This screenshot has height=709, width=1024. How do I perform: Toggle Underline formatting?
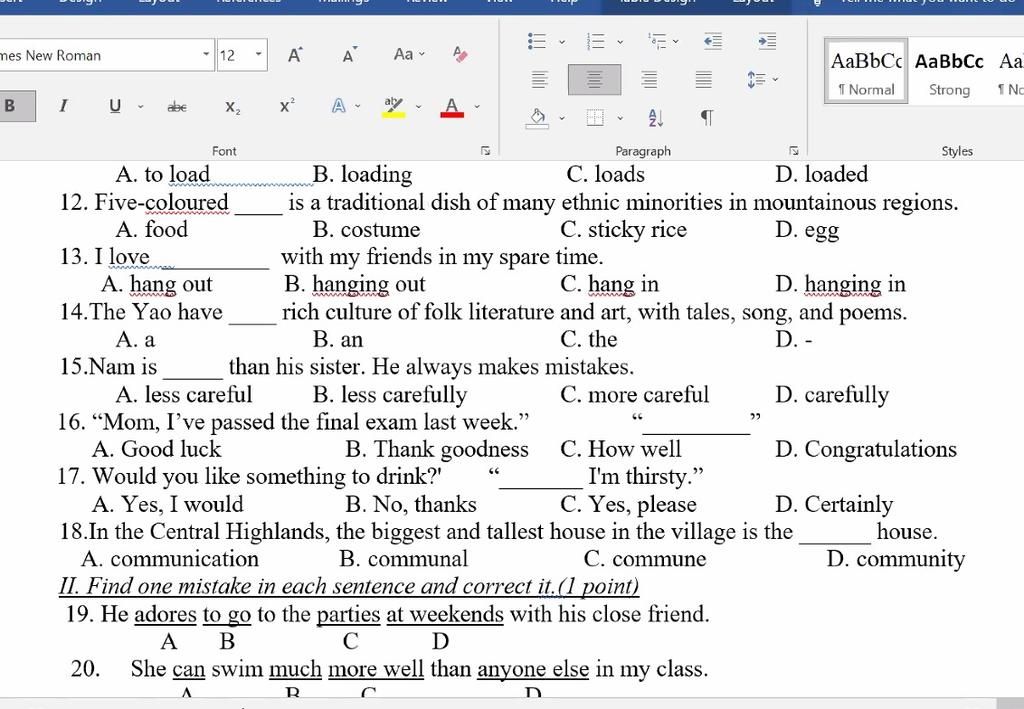(115, 106)
